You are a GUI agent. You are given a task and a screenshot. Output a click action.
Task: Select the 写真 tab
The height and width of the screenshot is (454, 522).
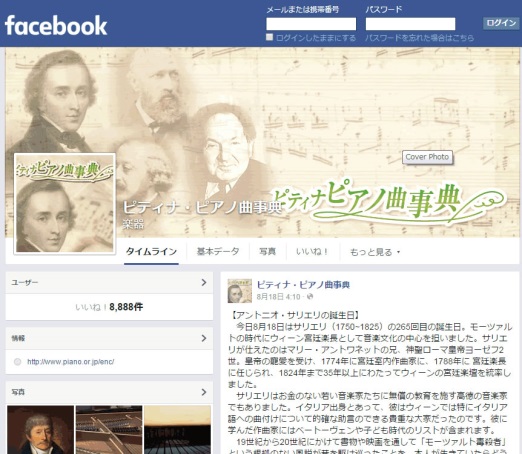pyautogui.click(x=267, y=251)
